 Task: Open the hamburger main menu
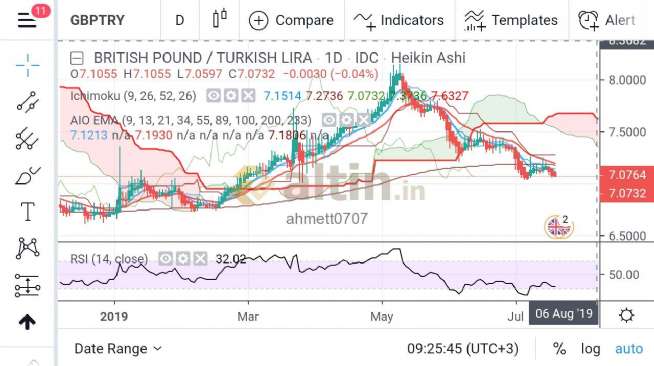[27, 20]
